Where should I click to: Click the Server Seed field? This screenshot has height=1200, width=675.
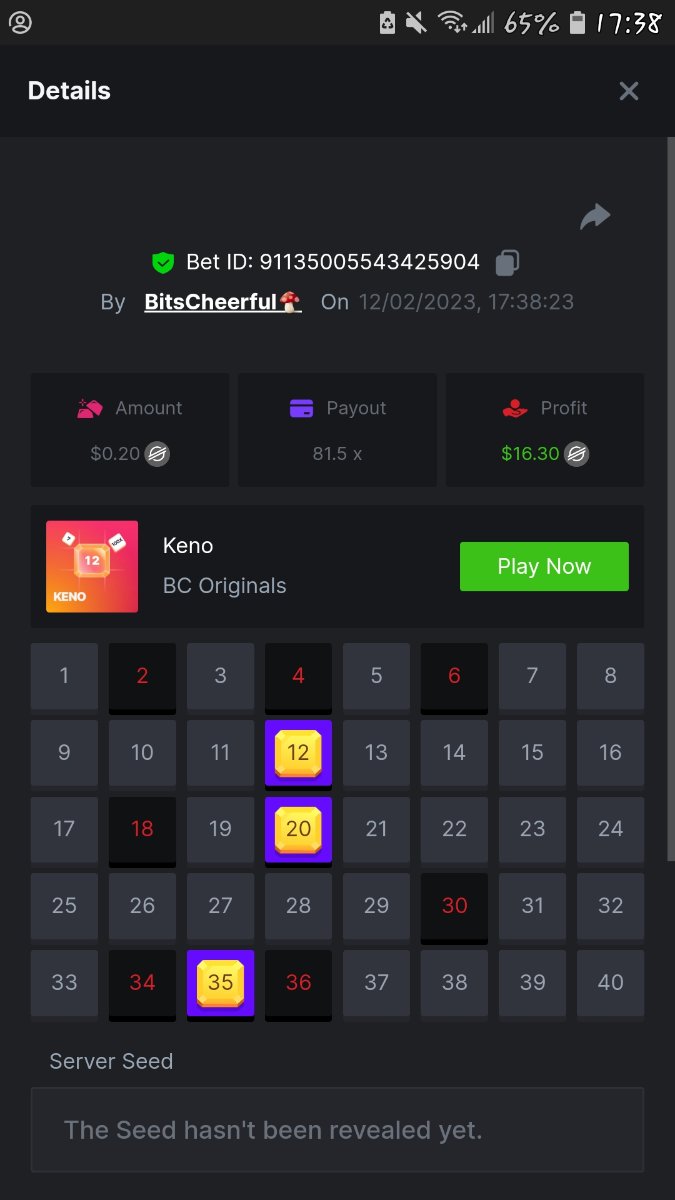coord(337,1130)
